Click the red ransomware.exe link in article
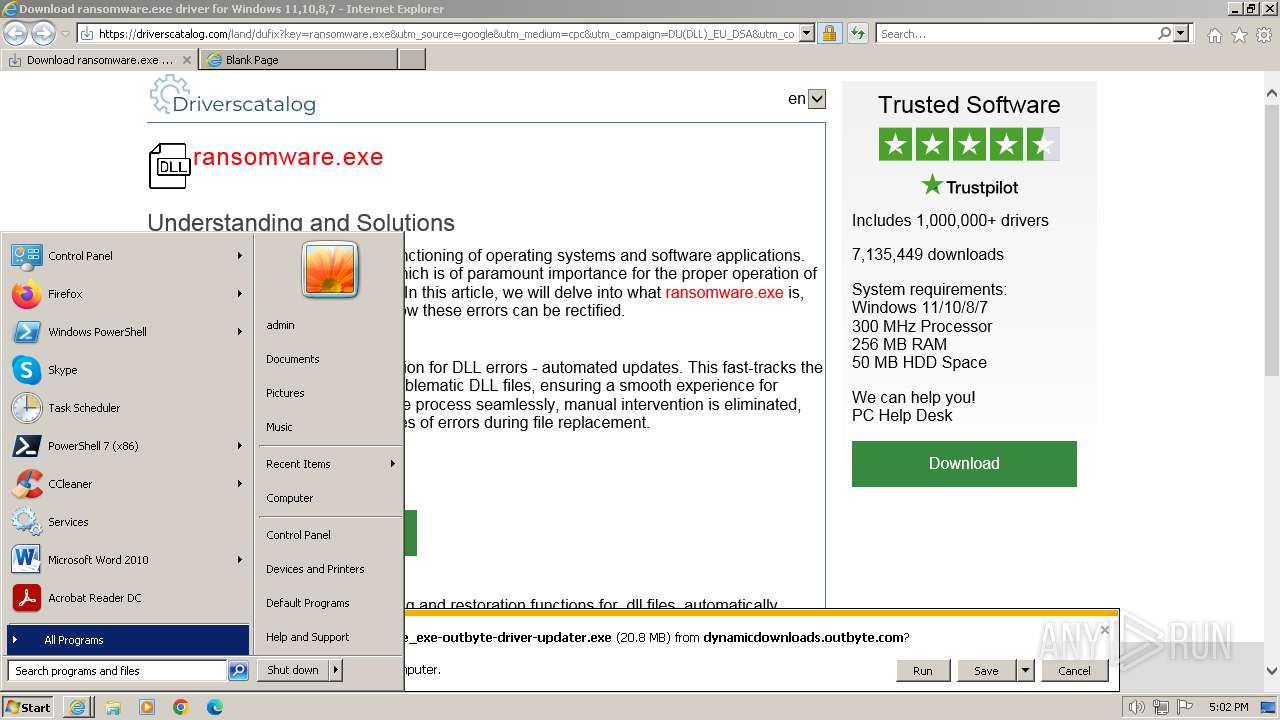 tap(724, 292)
